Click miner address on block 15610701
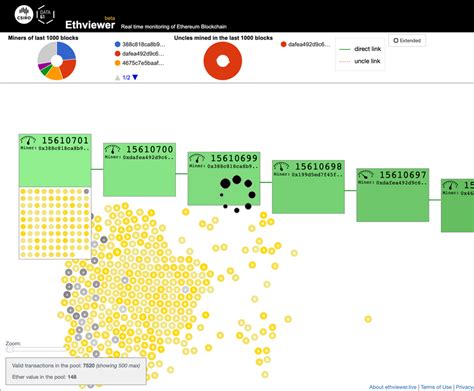Image resolution: width=474 pixels, height=391 pixels. [x=64, y=148]
